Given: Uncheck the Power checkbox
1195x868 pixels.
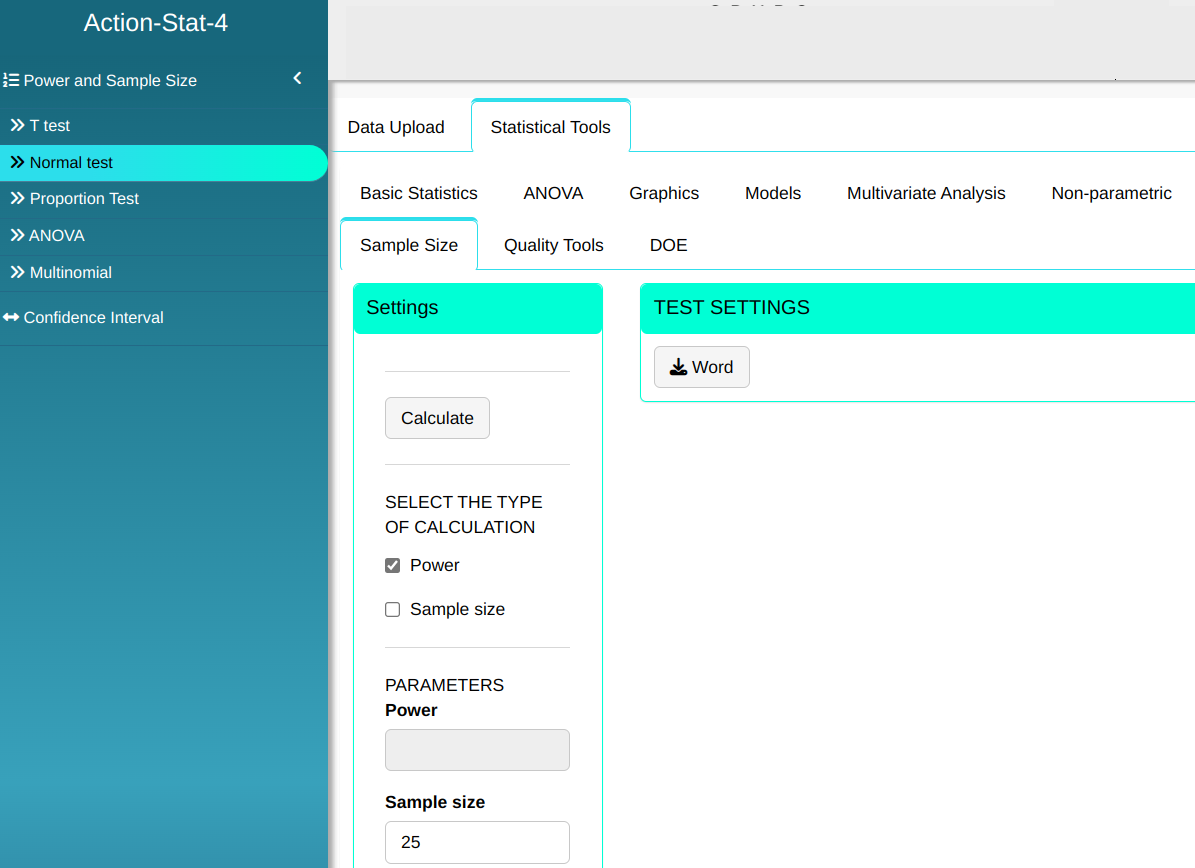Looking at the screenshot, I should (x=393, y=566).
